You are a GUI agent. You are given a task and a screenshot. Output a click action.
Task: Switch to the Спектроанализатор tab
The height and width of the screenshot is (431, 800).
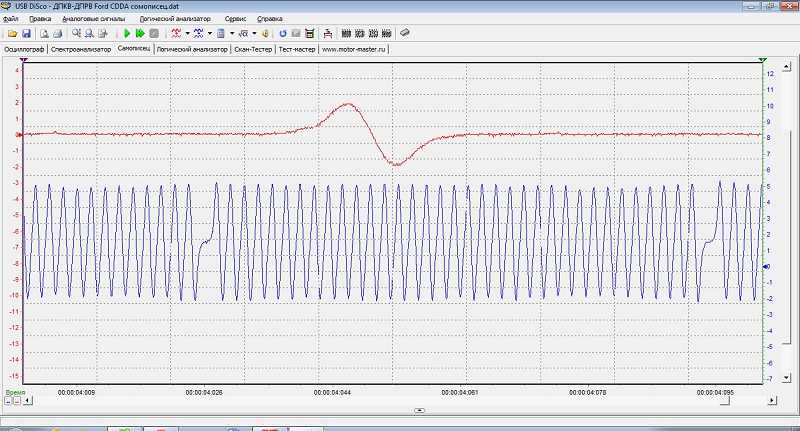click(x=81, y=49)
